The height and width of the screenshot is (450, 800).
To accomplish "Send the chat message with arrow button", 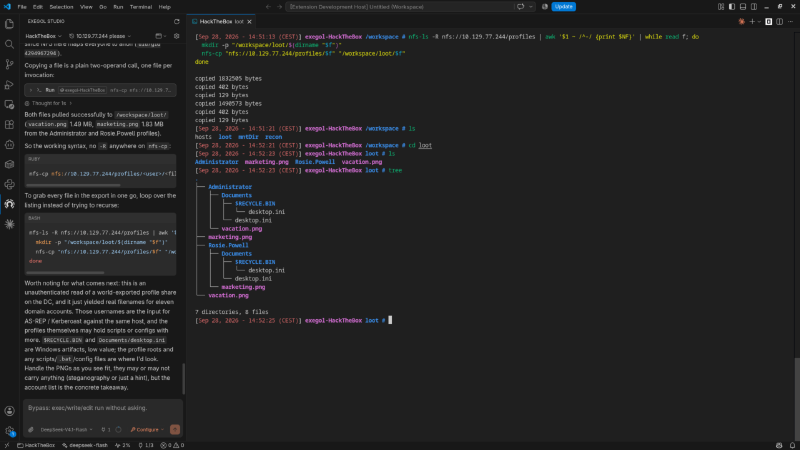I will [175, 430].
